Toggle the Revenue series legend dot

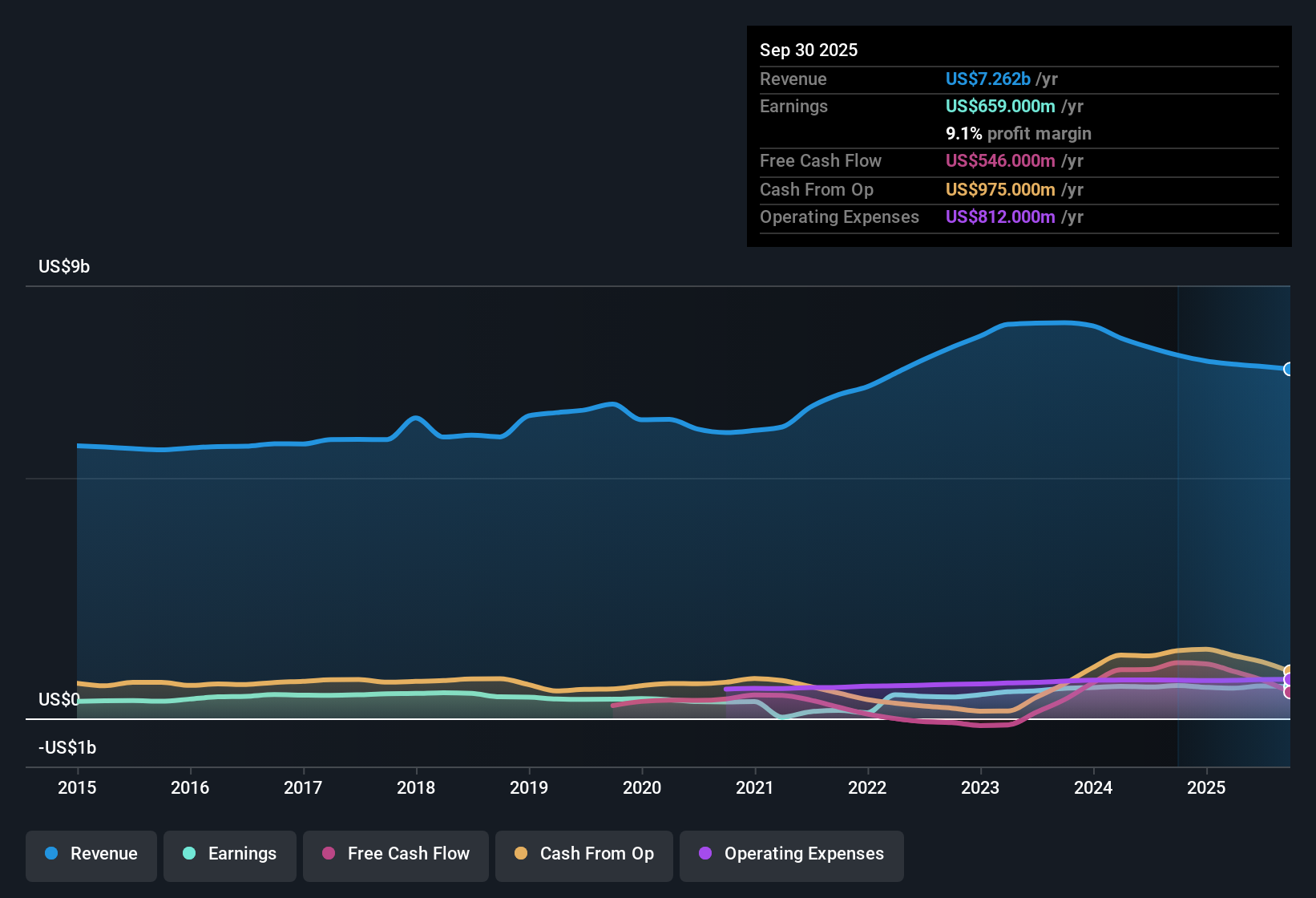[51, 854]
